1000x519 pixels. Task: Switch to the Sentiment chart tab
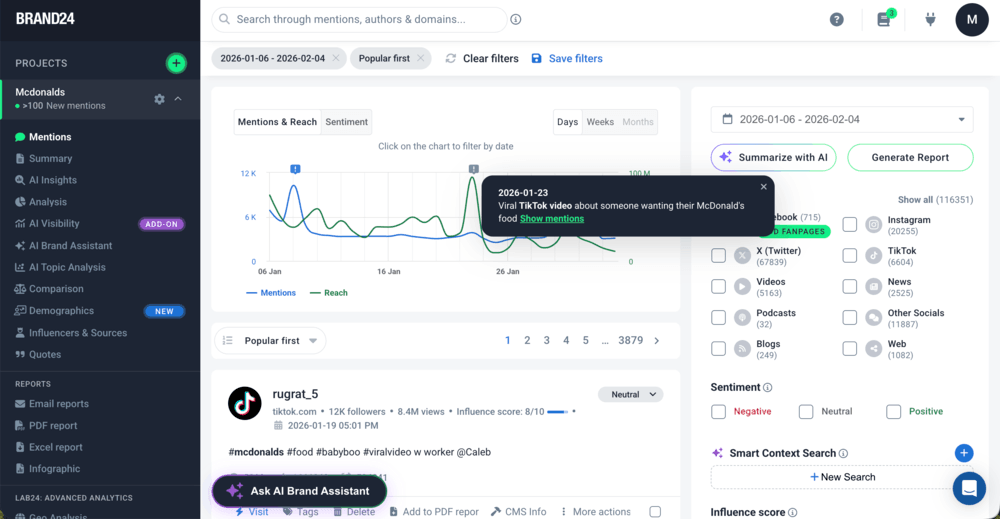click(346, 122)
